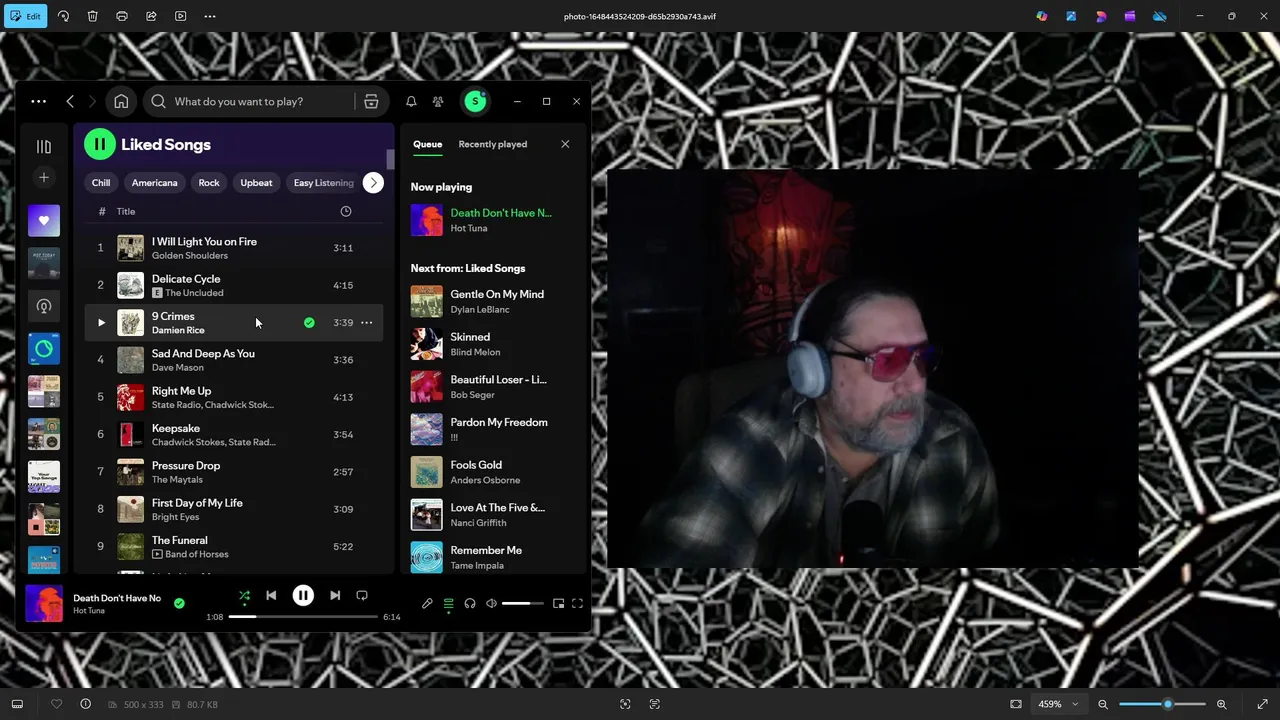Close the Queue panel
Screen dimensions: 1280x720
(x=565, y=144)
